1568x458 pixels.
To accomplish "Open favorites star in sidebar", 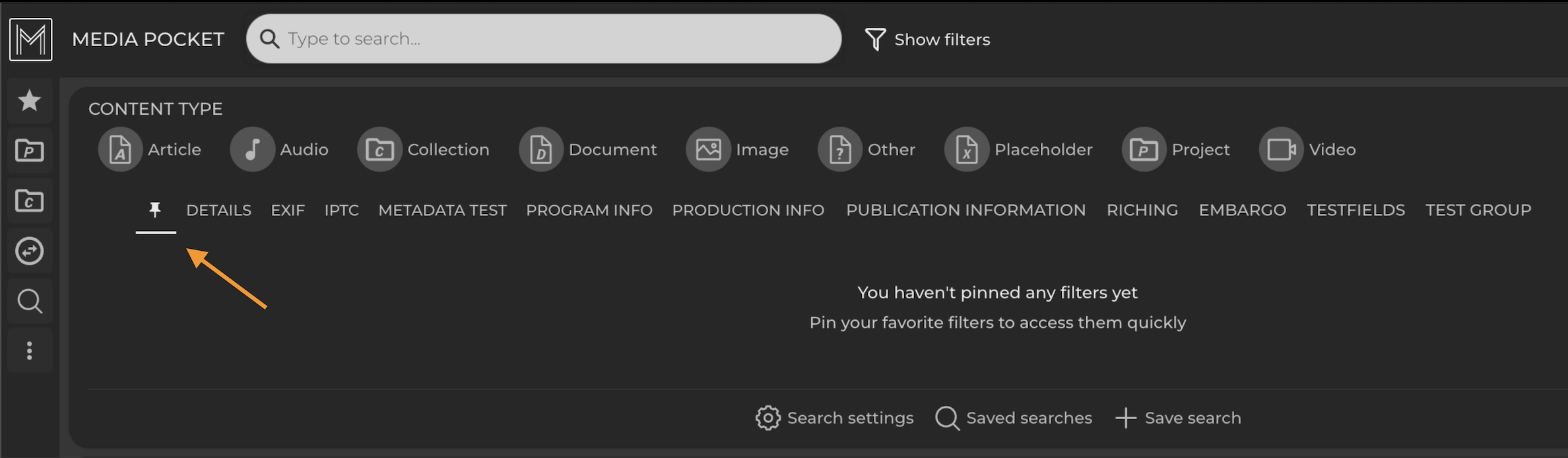I will (x=30, y=101).
